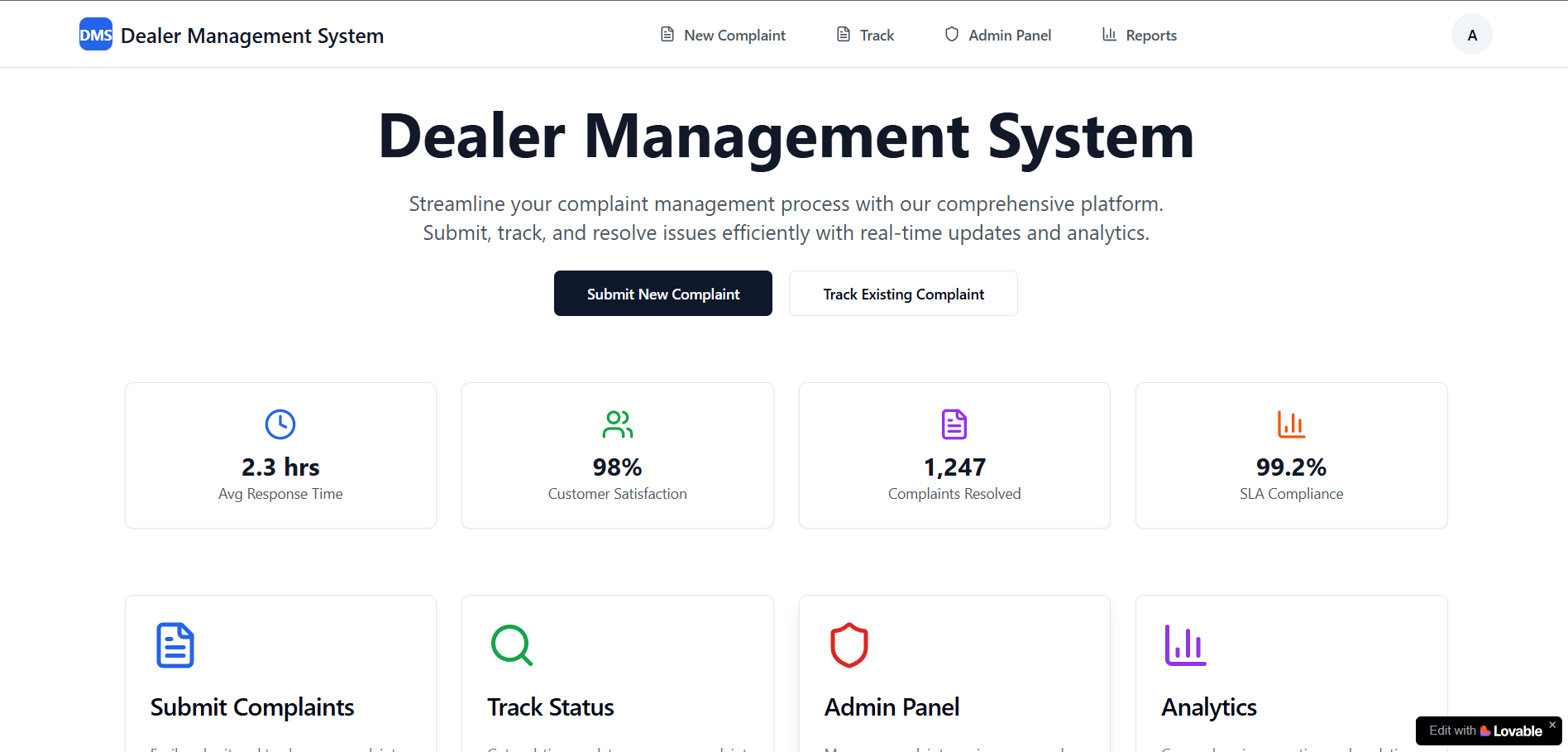The height and width of the screenshot is (752, 1568).
Task: Click the orange bar chart icon above 99.2%
Action: 1291,424
